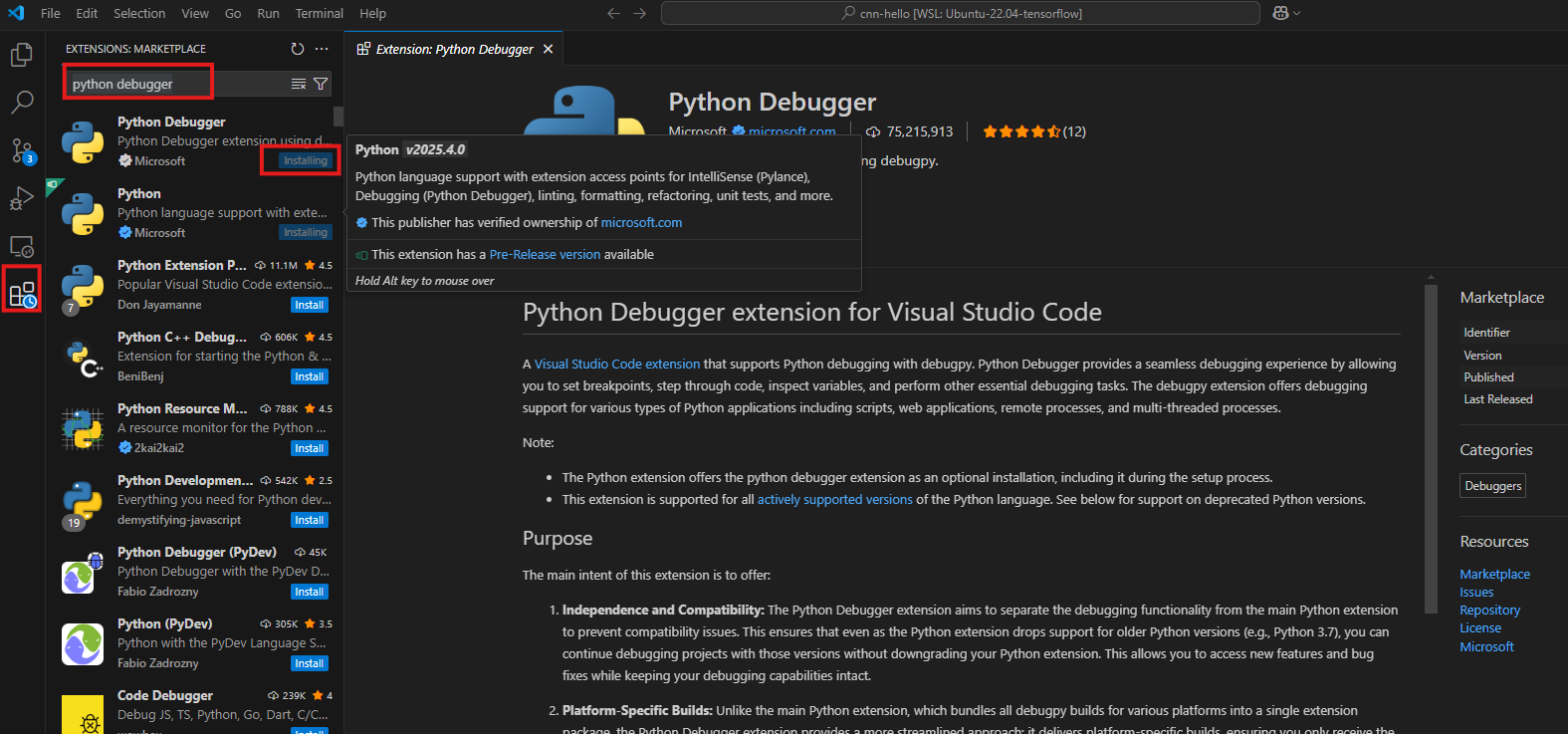Image resolution: width=1568 pixels, height=734 pixels.
Task: Install Python (PyDev) extension
Action: tap(309, 663)
